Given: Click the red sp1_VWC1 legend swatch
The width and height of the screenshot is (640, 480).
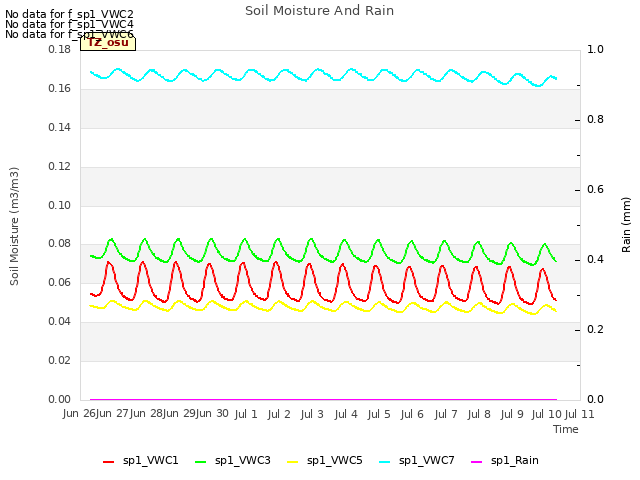Looking at the screenshot, I should click(109, 462).
